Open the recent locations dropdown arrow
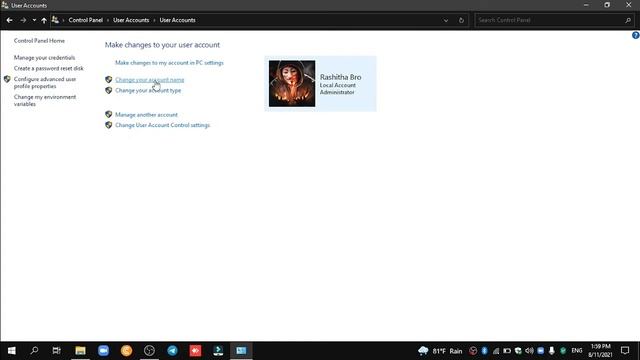Image resolution: width=640 pixels, height=360 pixels. coord(34,20)
